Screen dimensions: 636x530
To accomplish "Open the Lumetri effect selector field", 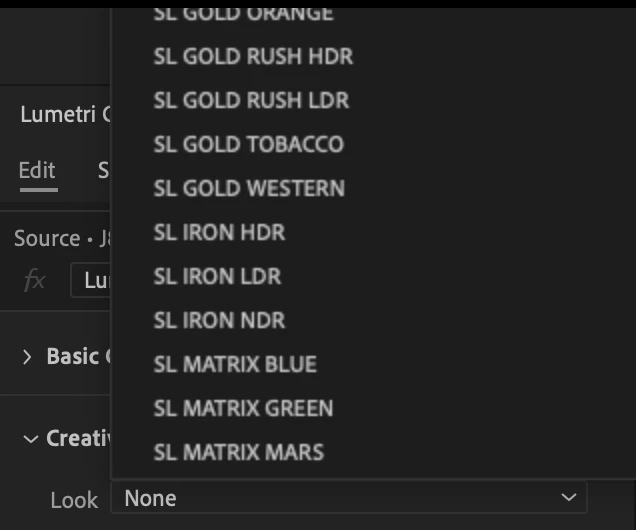I will pos(90,280).
